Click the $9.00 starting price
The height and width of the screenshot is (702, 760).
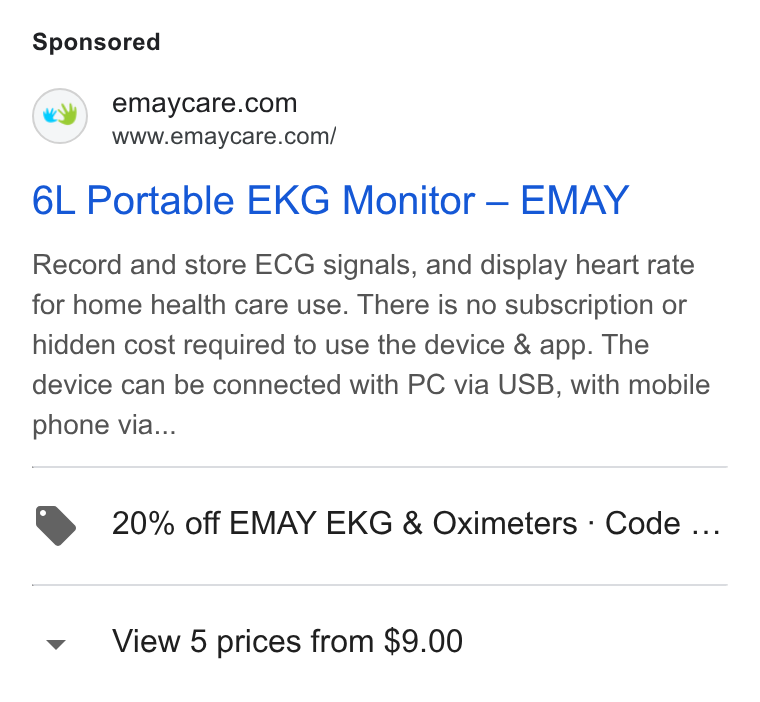(423, 642)
